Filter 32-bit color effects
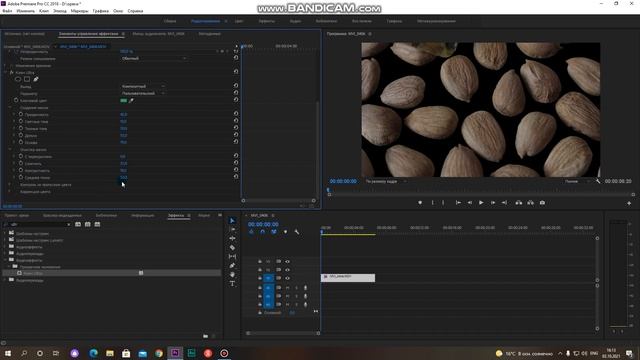640x360 pixels. pos(87,224)
